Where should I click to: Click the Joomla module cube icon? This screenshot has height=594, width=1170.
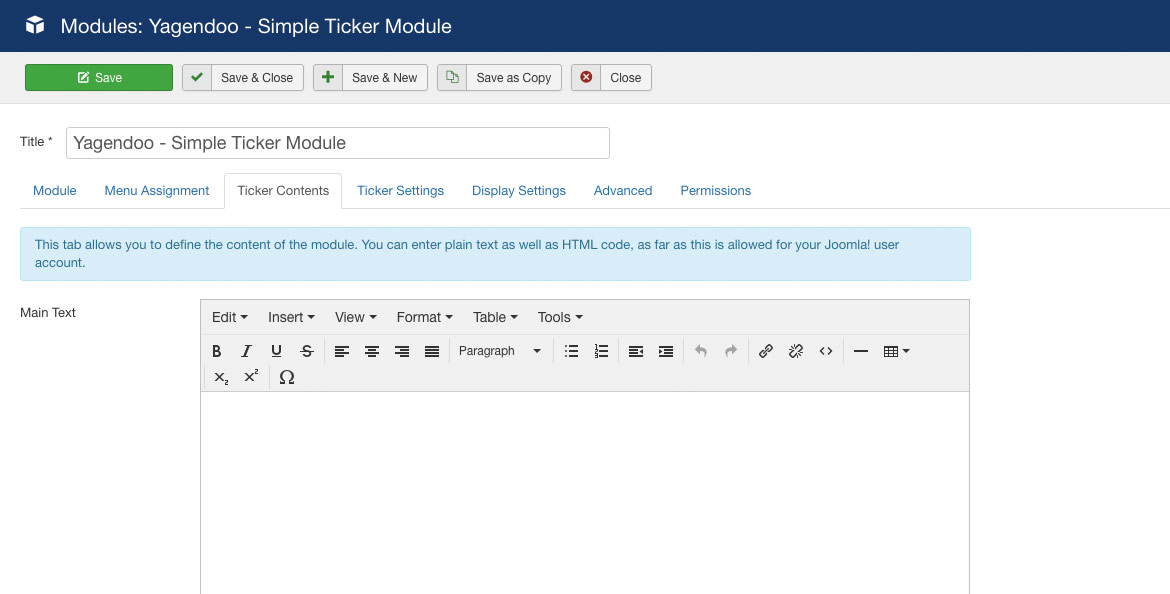[x=35, y=25]
